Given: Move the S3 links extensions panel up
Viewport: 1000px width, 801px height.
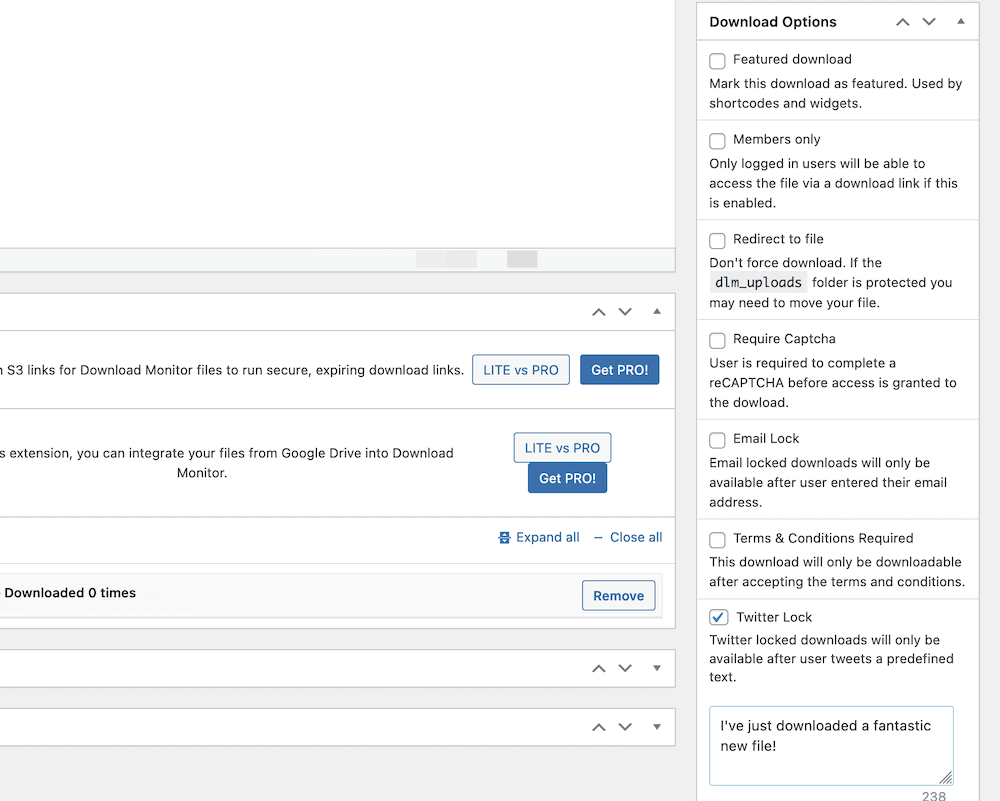Looking at the screenshot, I should pyautogui.click(x=598, y=312).
